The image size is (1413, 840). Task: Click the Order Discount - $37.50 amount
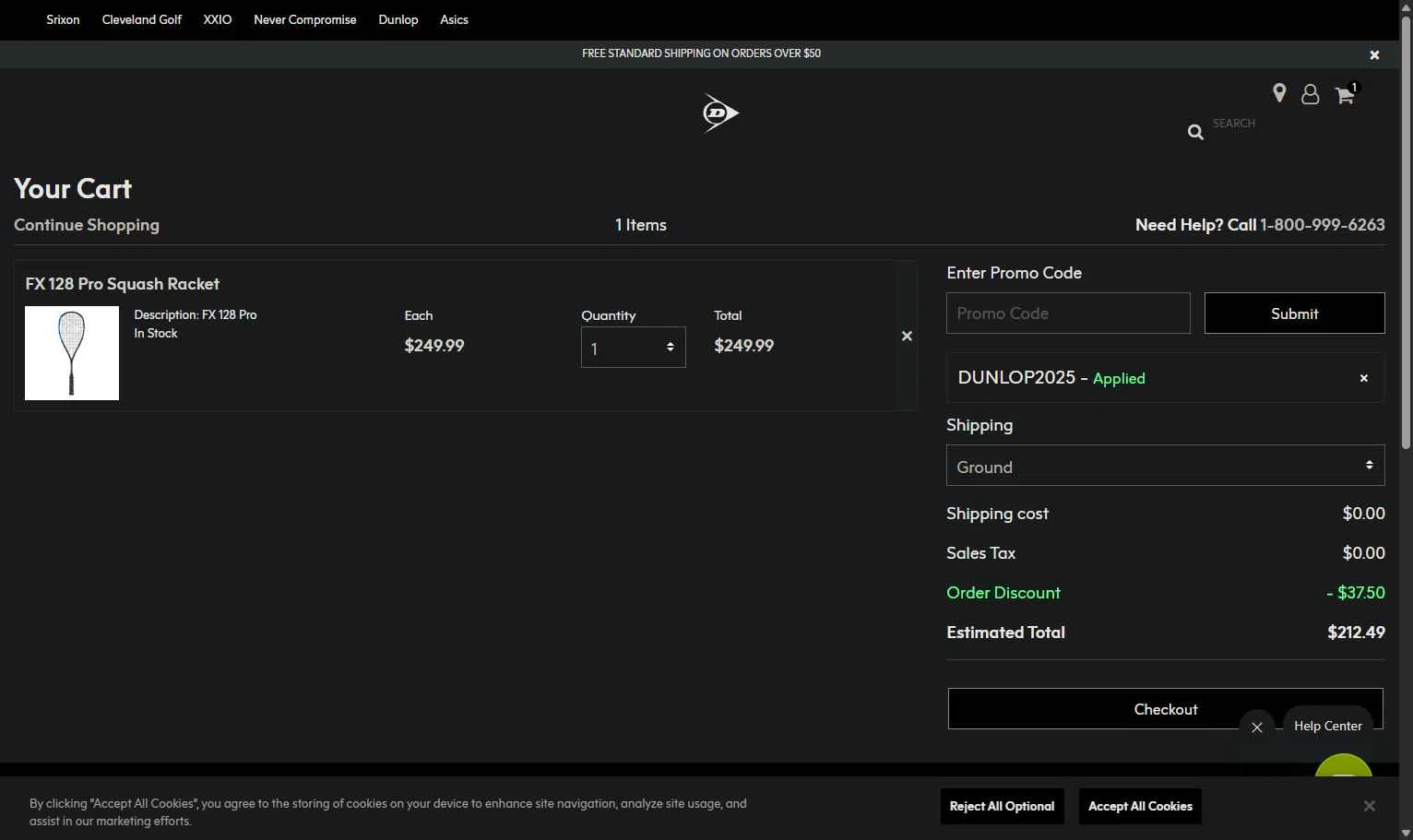click(x=1356, y=593)
